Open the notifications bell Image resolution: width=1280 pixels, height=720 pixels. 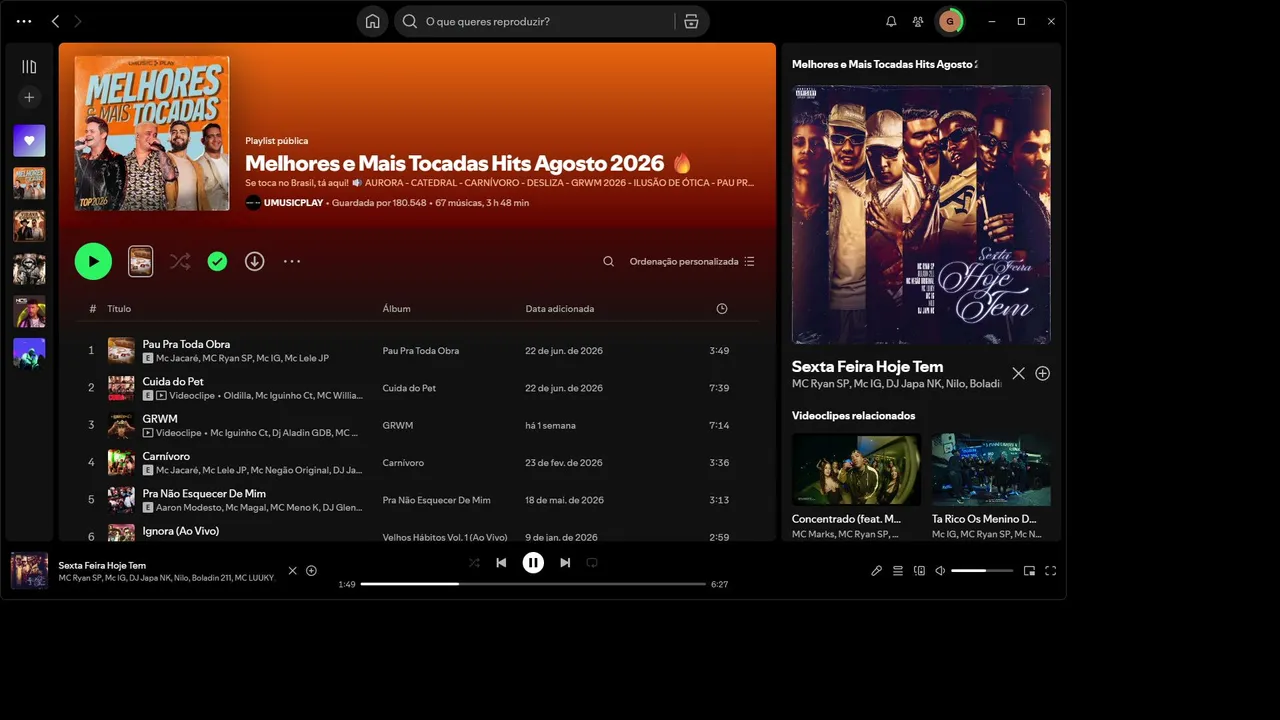pyautogui.click(x=891, y=21)
